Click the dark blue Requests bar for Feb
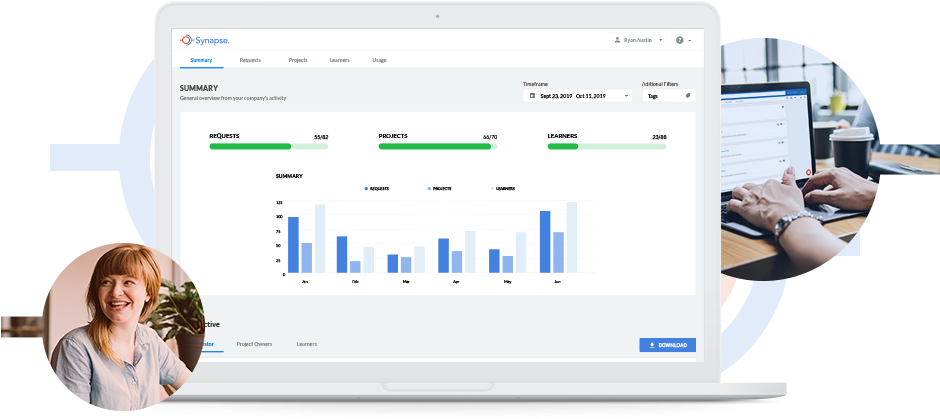The height and width of the screenshot is (419, 940). click(x=342, y=254)
